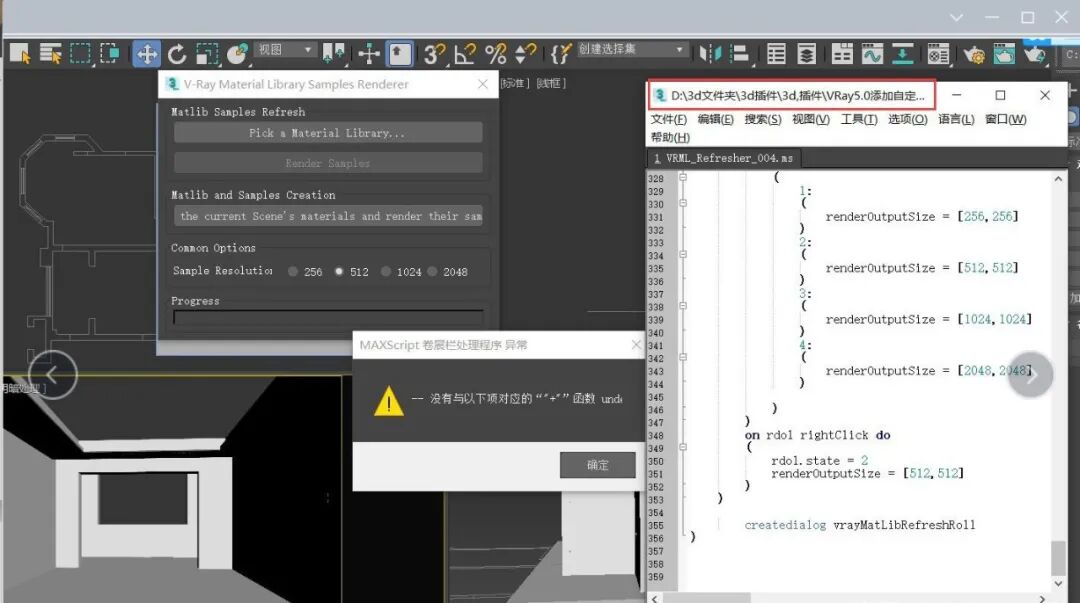Click the Render Samples button
The height and width of the screenshot is (603, 1080).
(328, 163)
